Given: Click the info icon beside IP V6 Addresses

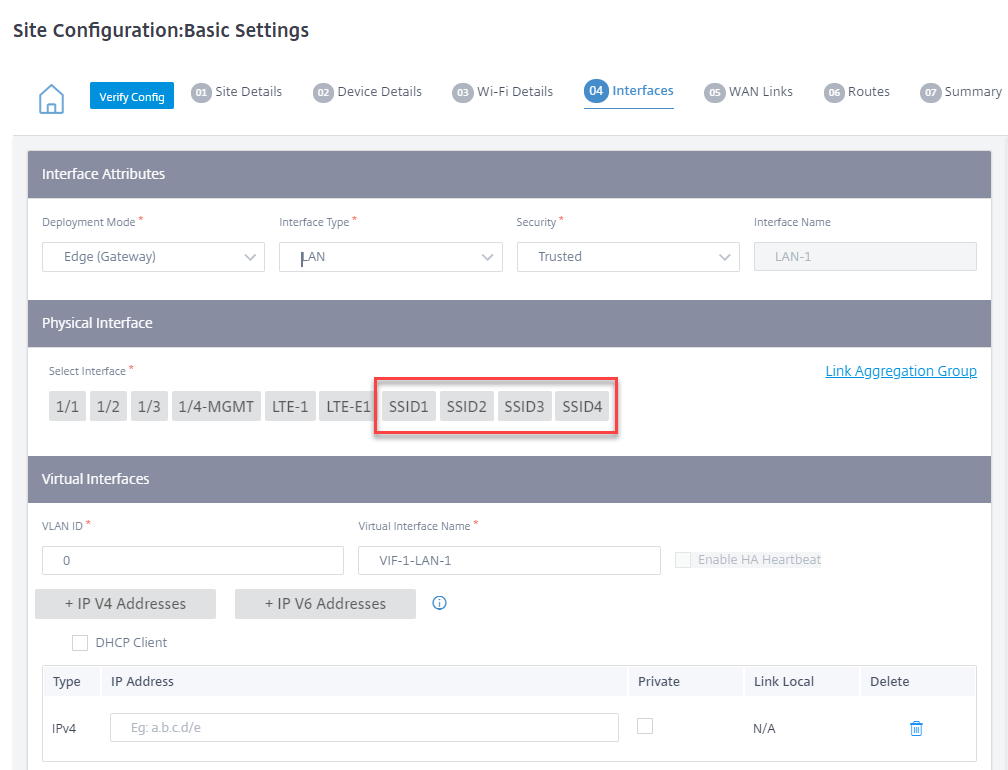Looking at the screenshot, I should (439, 603).
